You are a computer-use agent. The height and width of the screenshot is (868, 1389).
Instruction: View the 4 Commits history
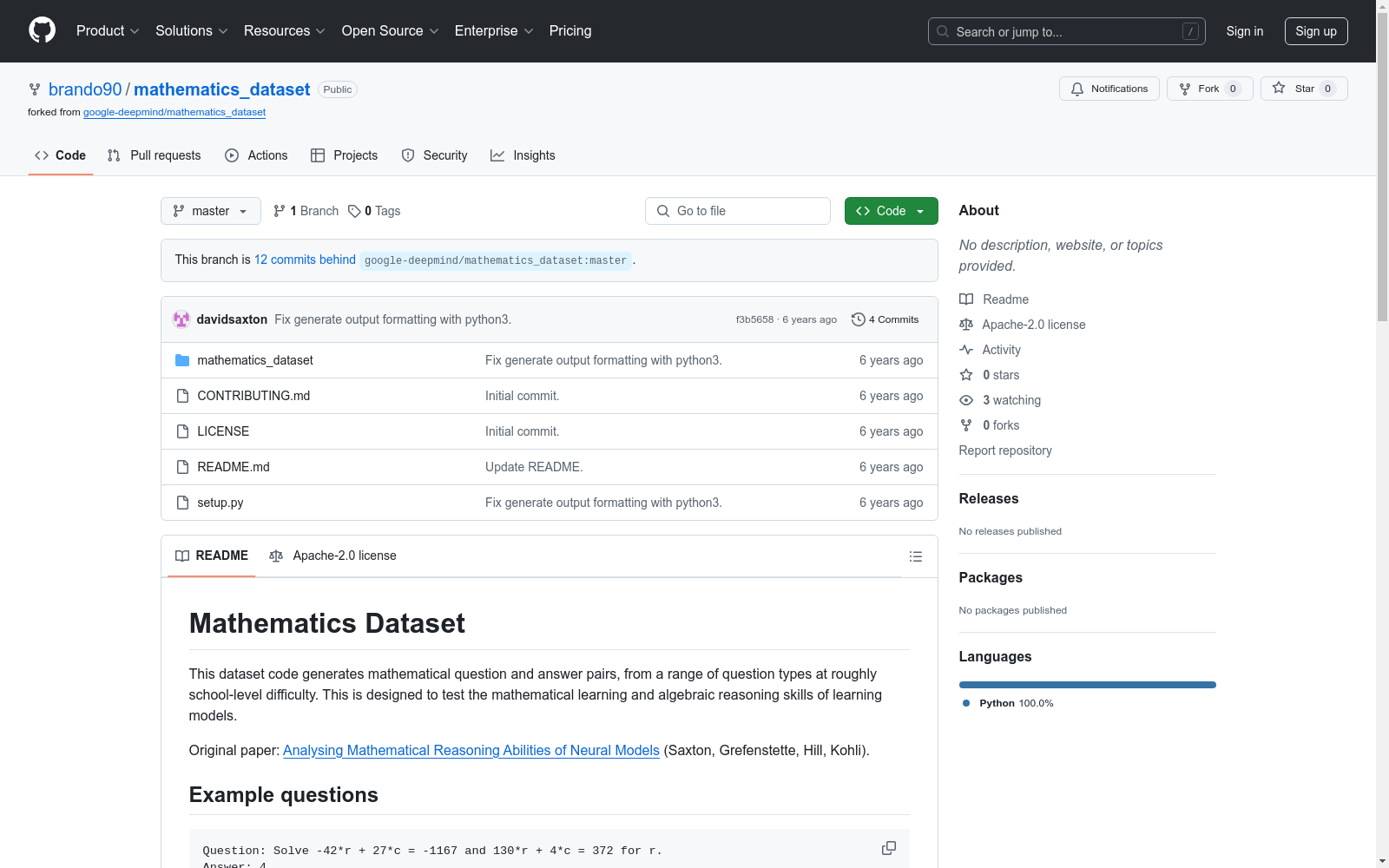(885, 319)
